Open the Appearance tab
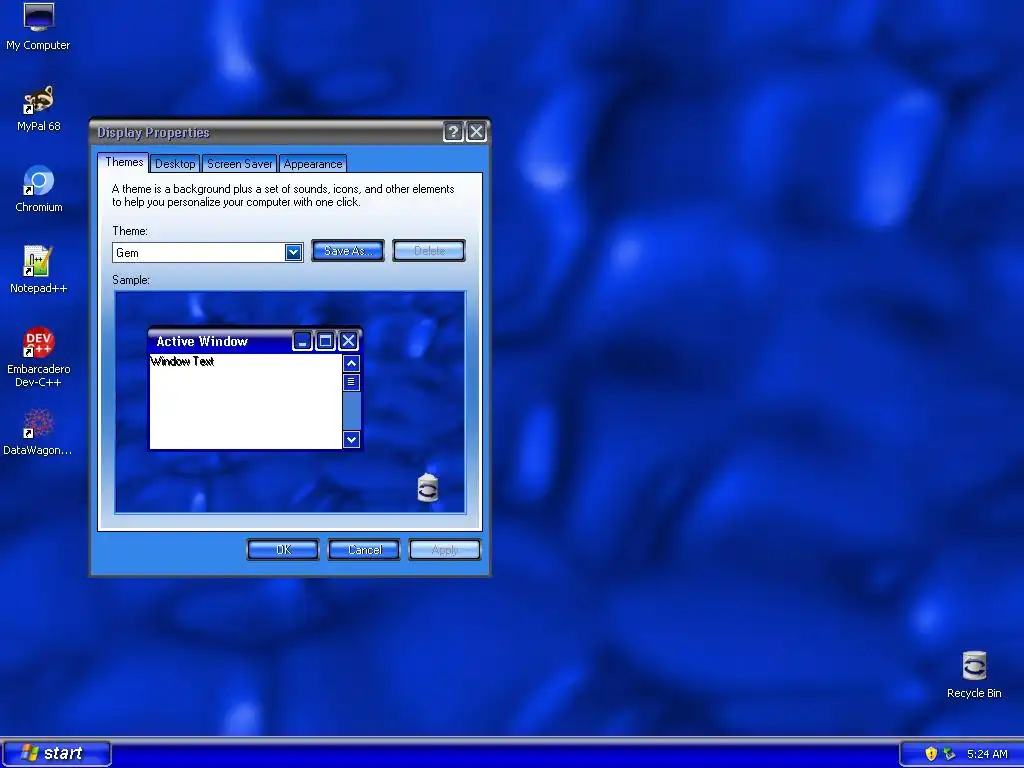 313,164
